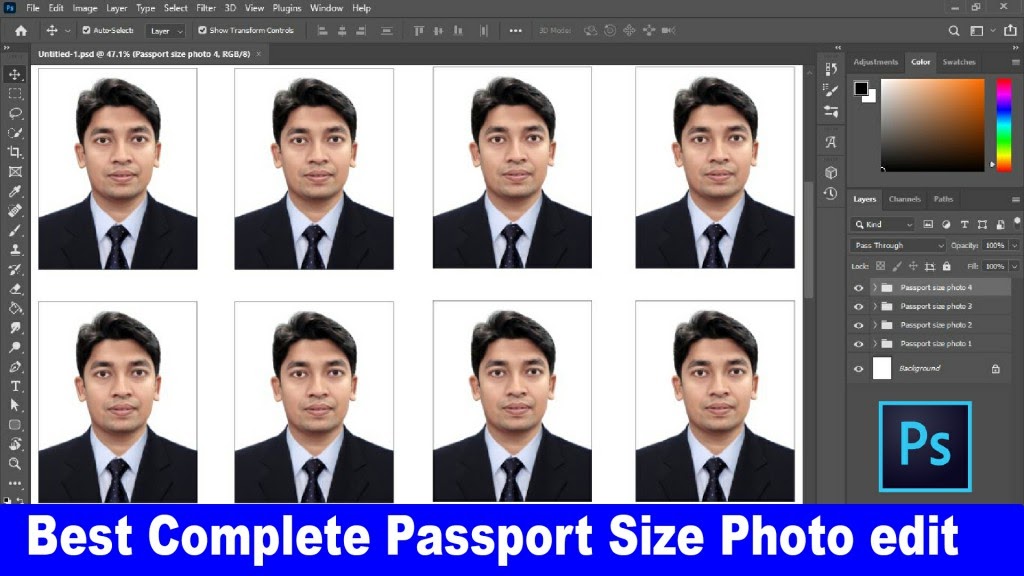Select the Move tool
1024x576 pixels.
click(x=14, y=74)
